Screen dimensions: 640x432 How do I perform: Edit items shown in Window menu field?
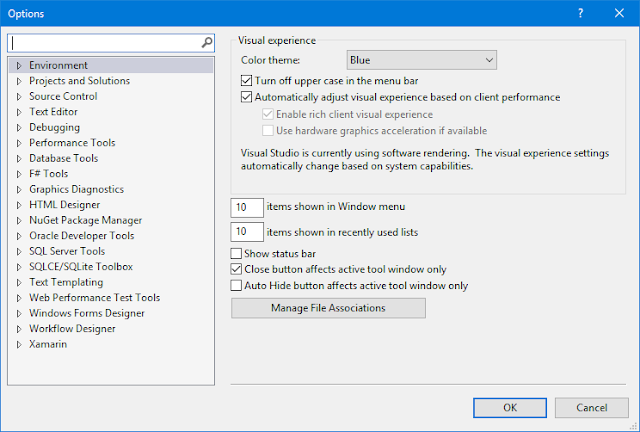tap(247, 207)
